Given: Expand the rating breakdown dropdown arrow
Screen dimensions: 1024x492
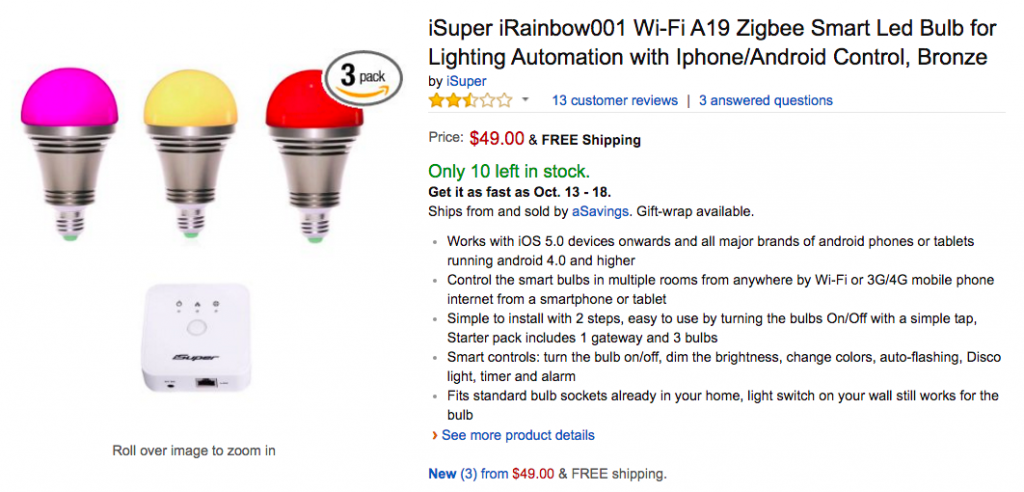Looking at the screenshot, I should coord(526,100).
